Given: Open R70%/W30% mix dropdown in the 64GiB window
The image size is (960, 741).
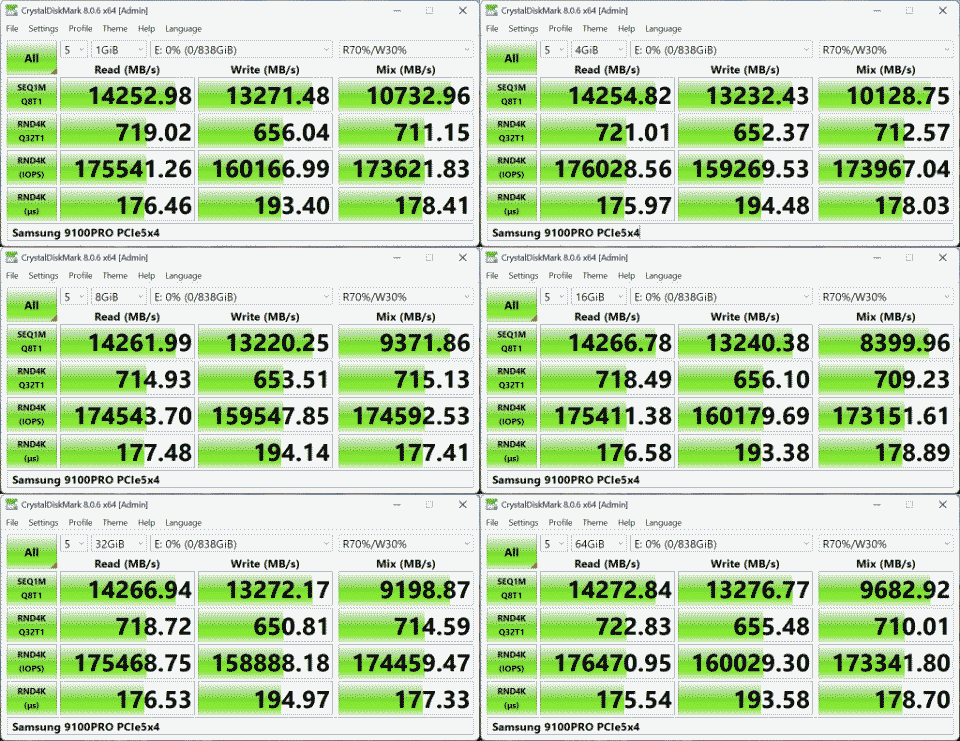Looking at the screenshot, I should point(886,544).
